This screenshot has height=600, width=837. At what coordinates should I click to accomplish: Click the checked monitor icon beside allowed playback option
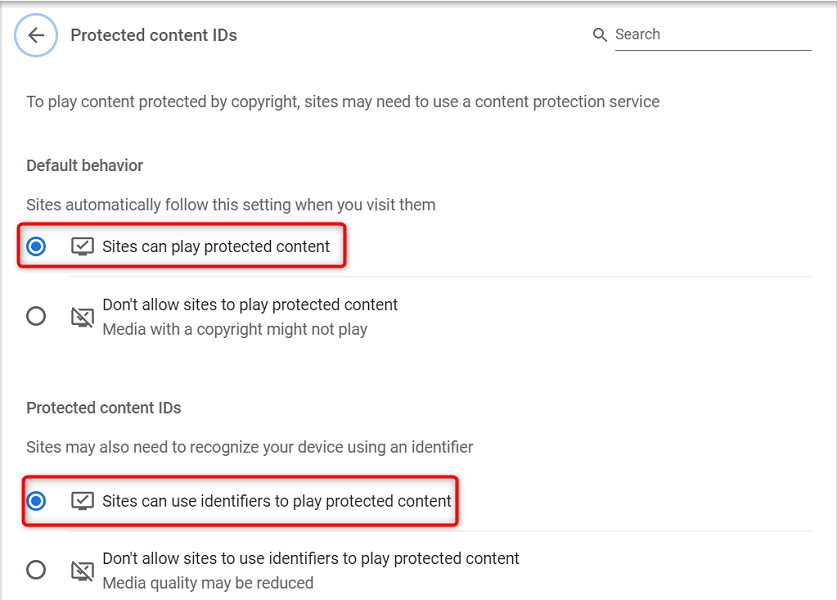click(82, 245)
